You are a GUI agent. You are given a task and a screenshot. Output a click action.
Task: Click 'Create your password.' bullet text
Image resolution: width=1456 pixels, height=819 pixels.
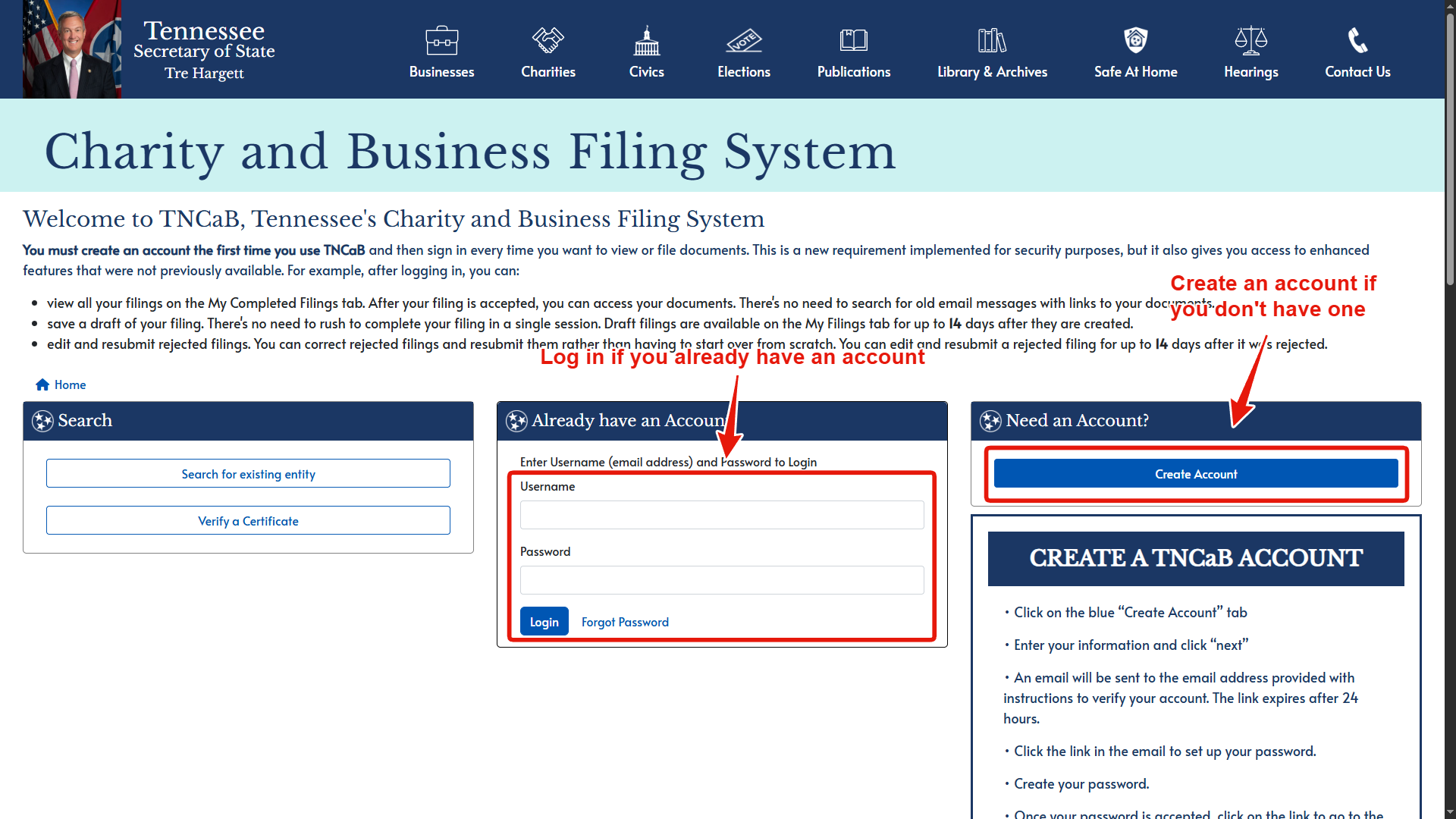[1081, 783]
